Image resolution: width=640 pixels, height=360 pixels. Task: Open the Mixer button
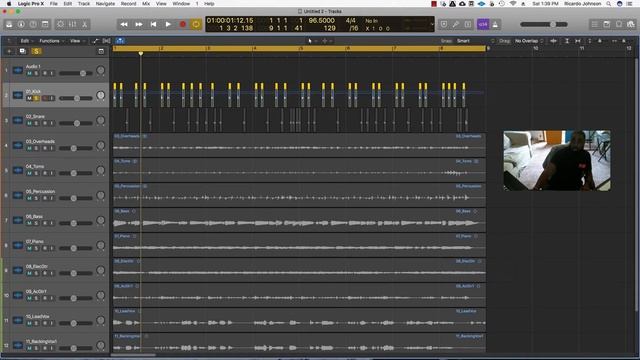pyautogui.click(x=72, y=24)
